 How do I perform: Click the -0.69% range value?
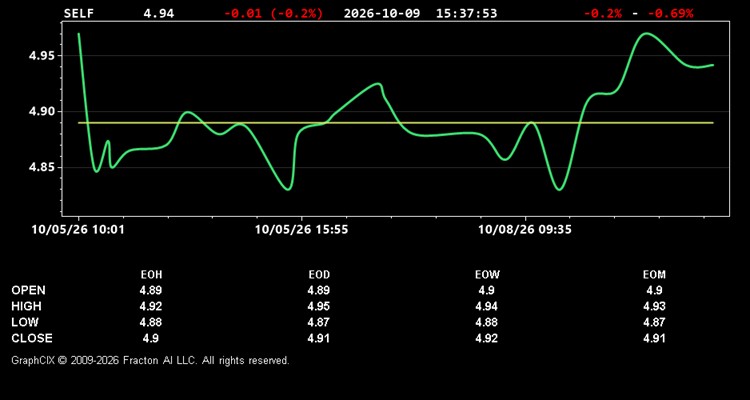670,13
